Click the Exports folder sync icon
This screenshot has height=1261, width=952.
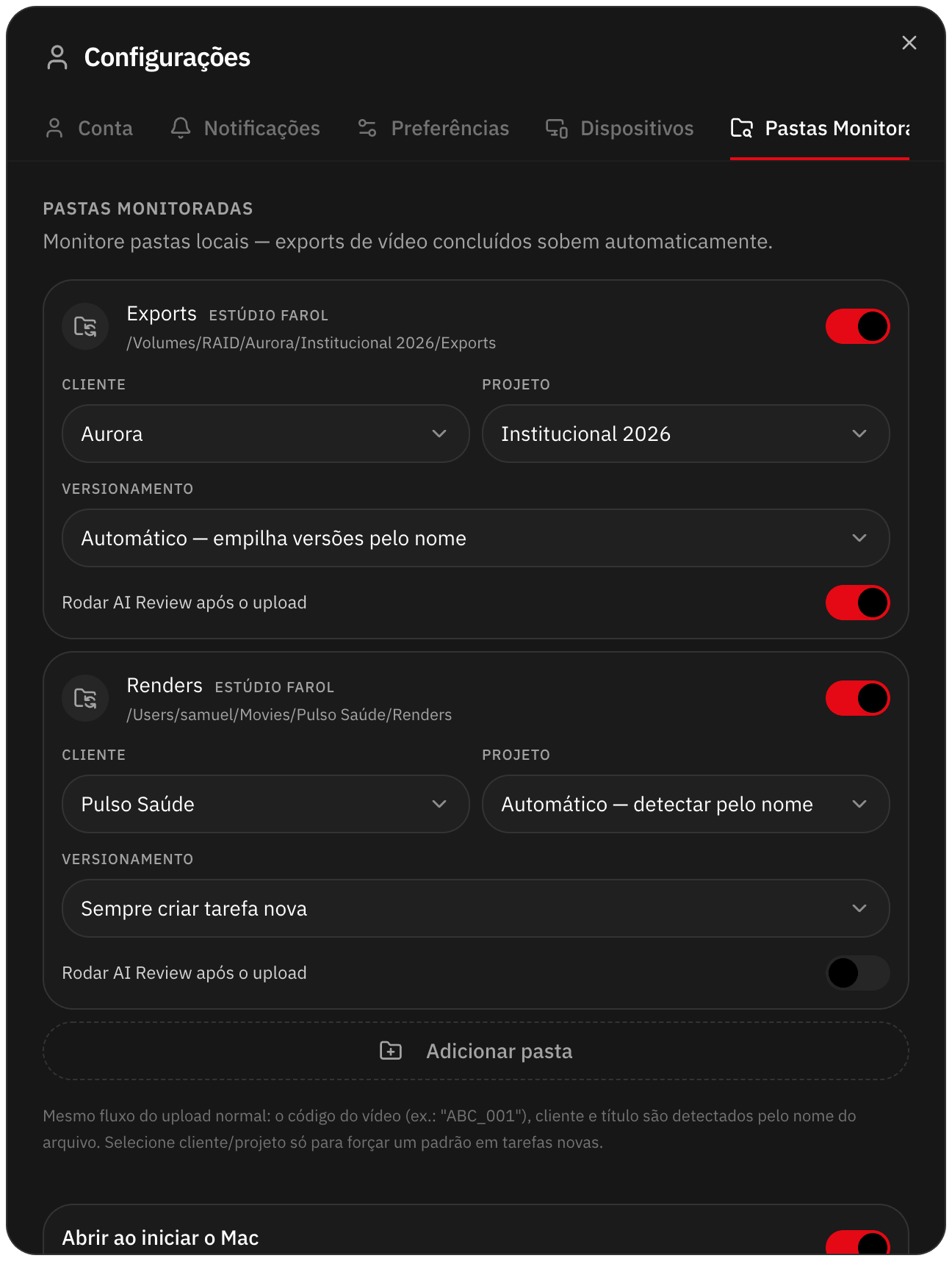pos(85,326)
